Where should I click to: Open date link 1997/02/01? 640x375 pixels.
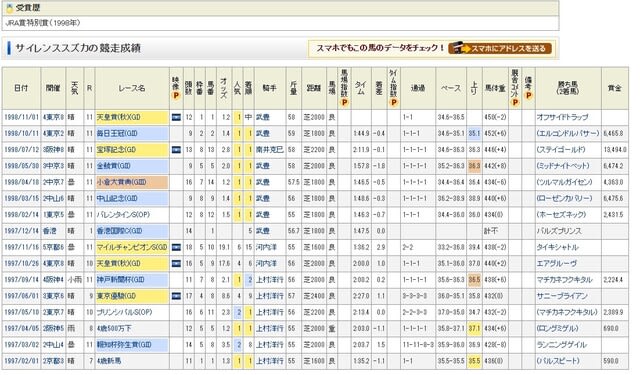point(21,361)
